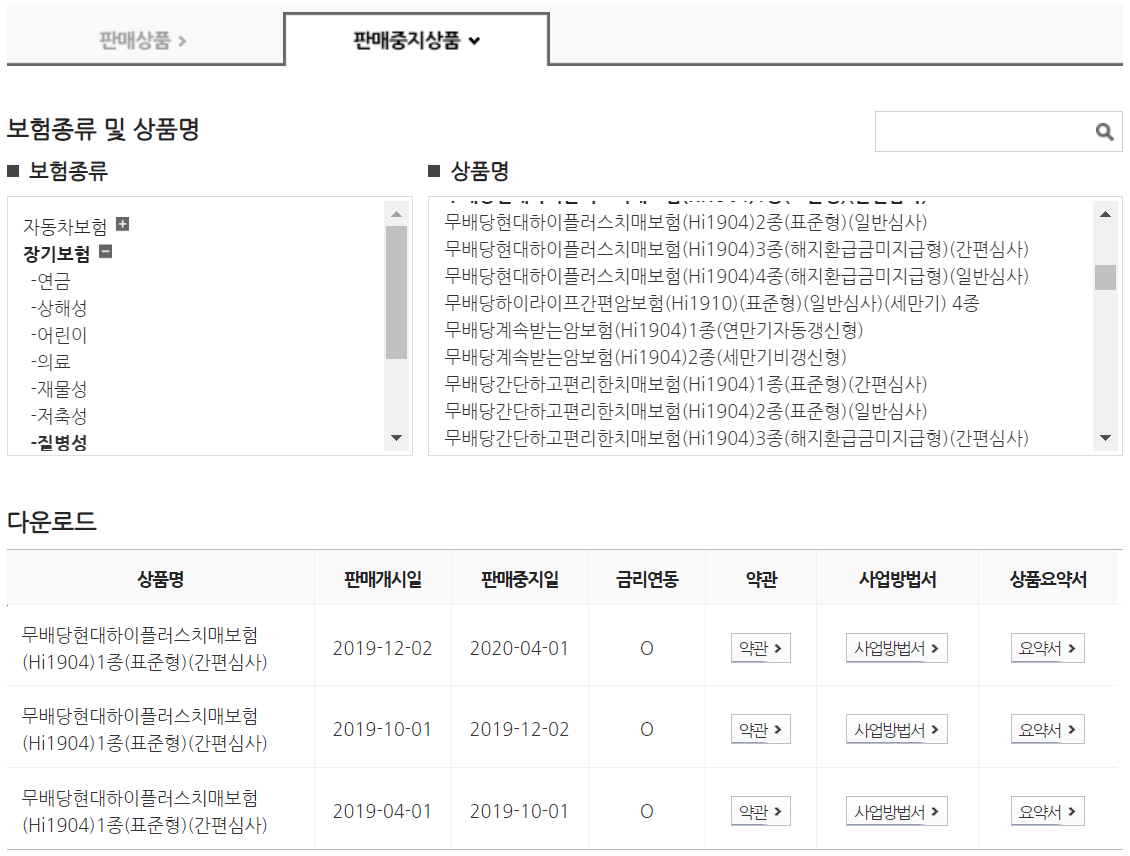The width and height of the screenshot is (1130, 856).
Task: Select 무배당계속받는암보험(Hi1904)2종(세만기비갱신형)
Action: 646,357
